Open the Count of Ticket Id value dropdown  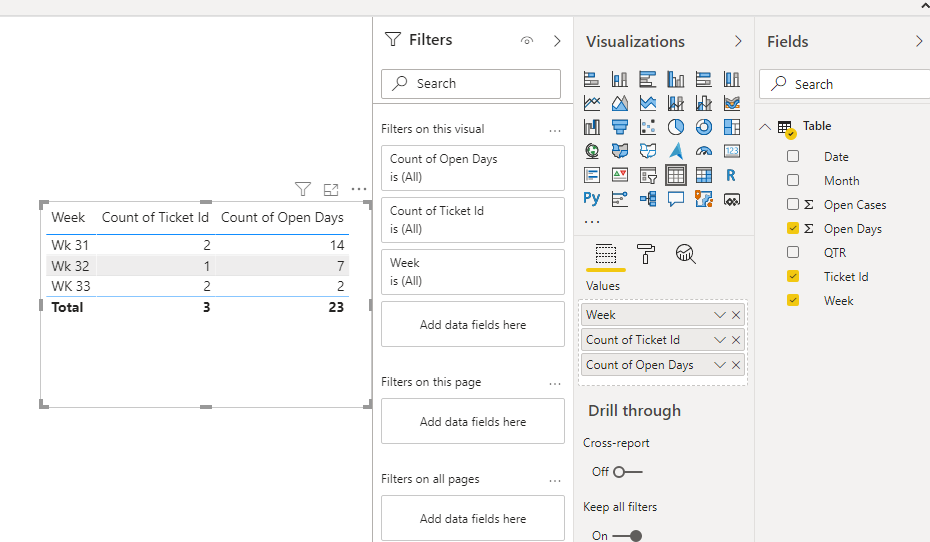coord(719,340)
